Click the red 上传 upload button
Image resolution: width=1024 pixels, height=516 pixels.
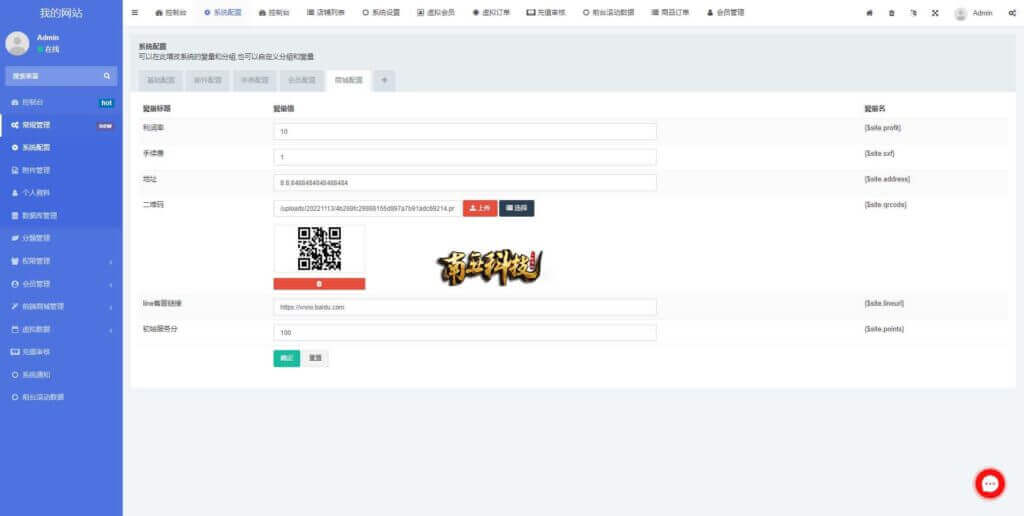(480, 208)
